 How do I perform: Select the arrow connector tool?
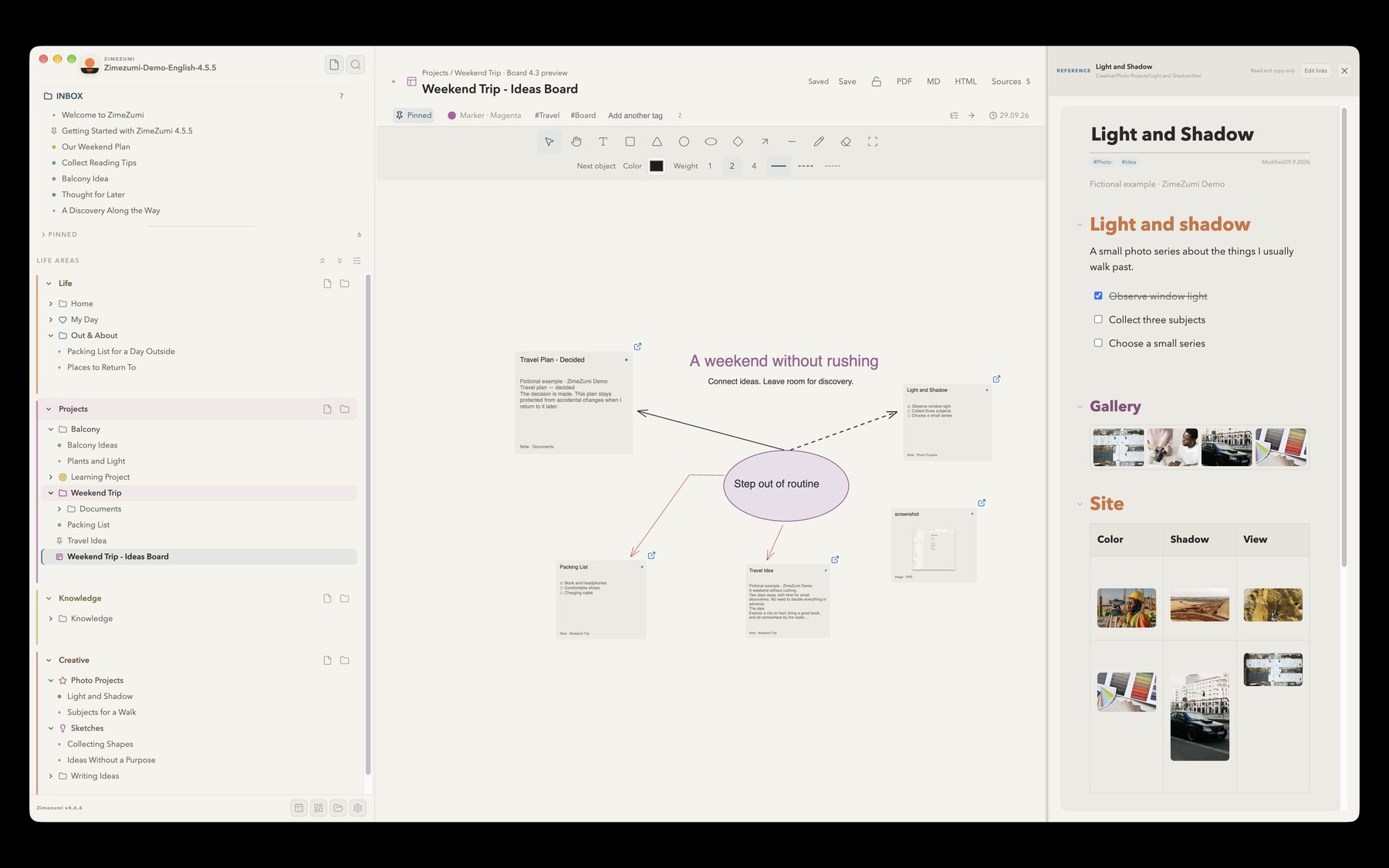click(x=765, y=142)
